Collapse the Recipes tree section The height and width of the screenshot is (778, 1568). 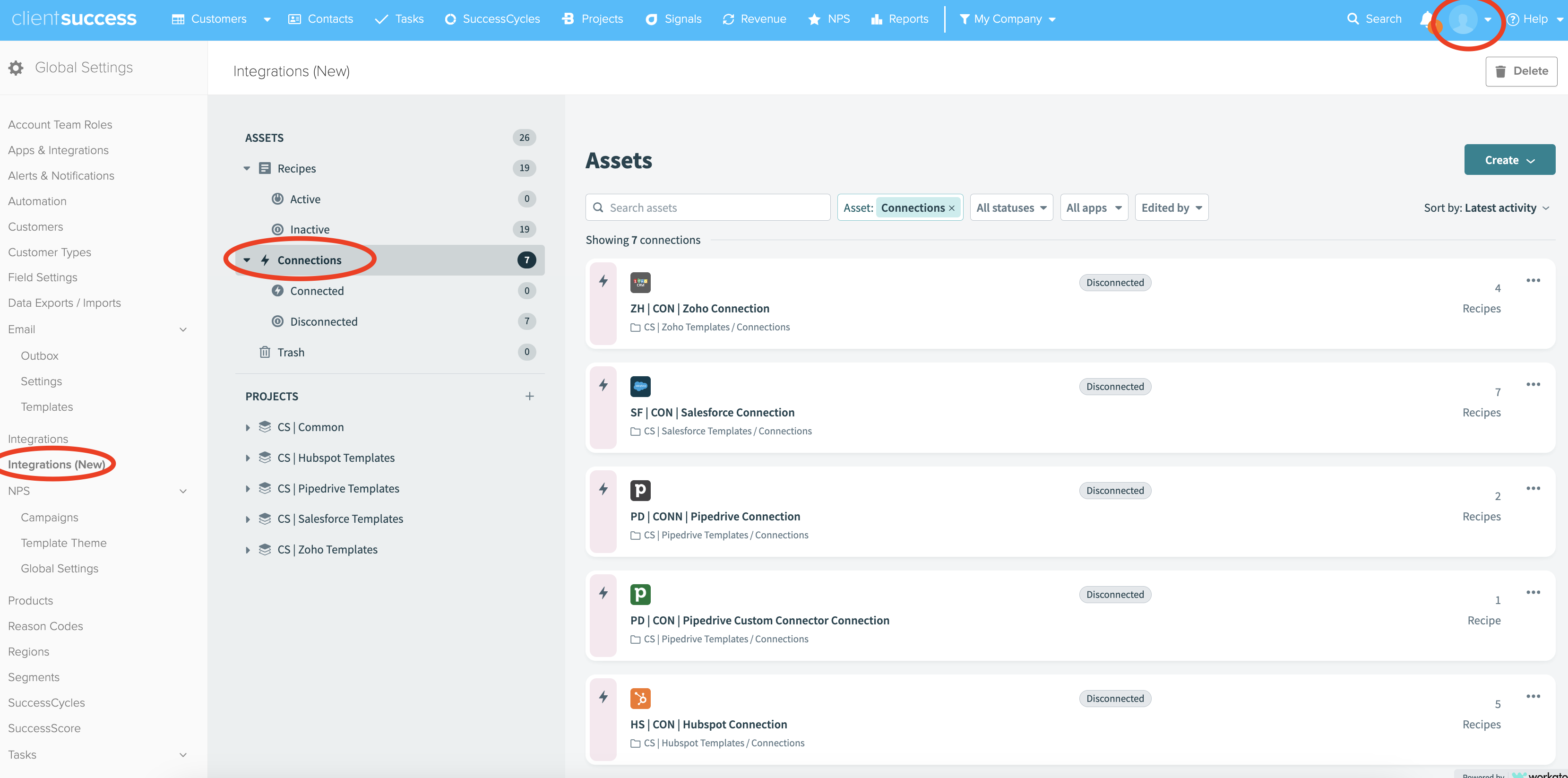247,169
